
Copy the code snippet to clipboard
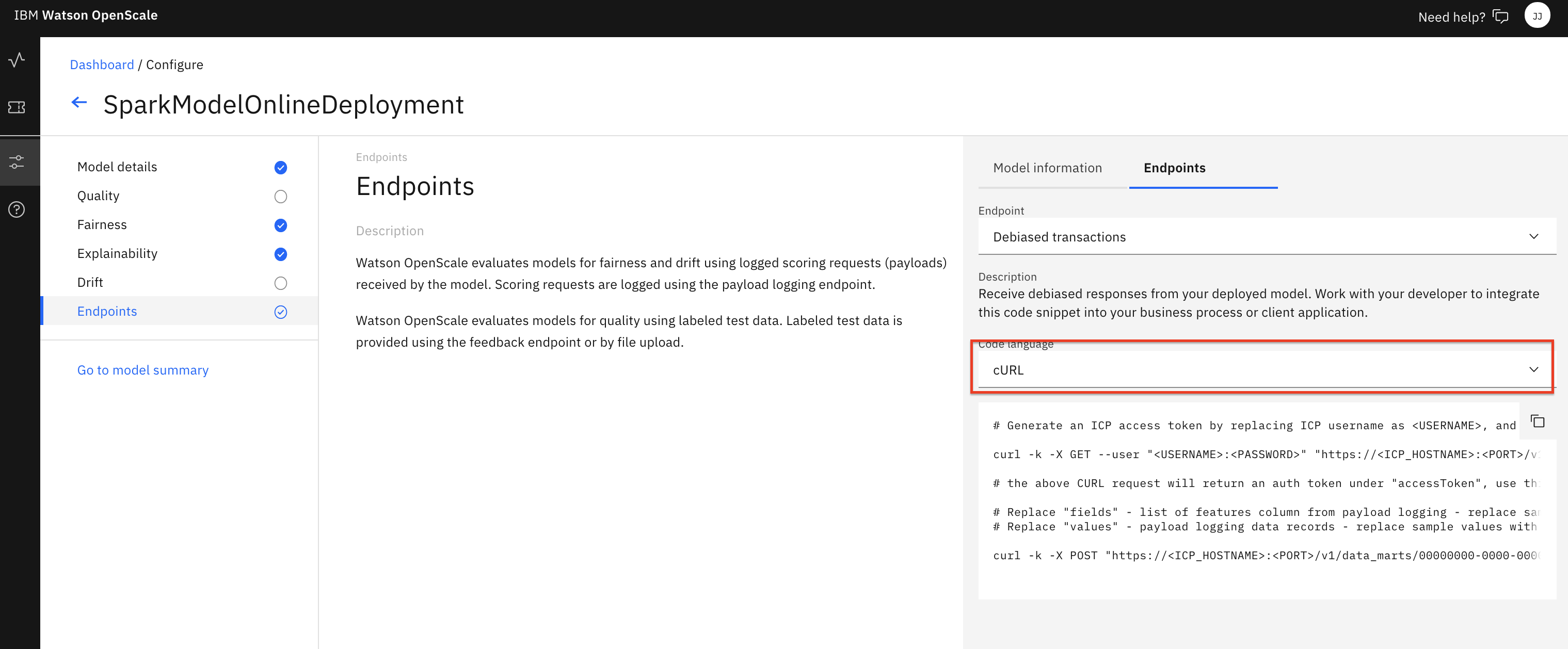click(1538, 421)
